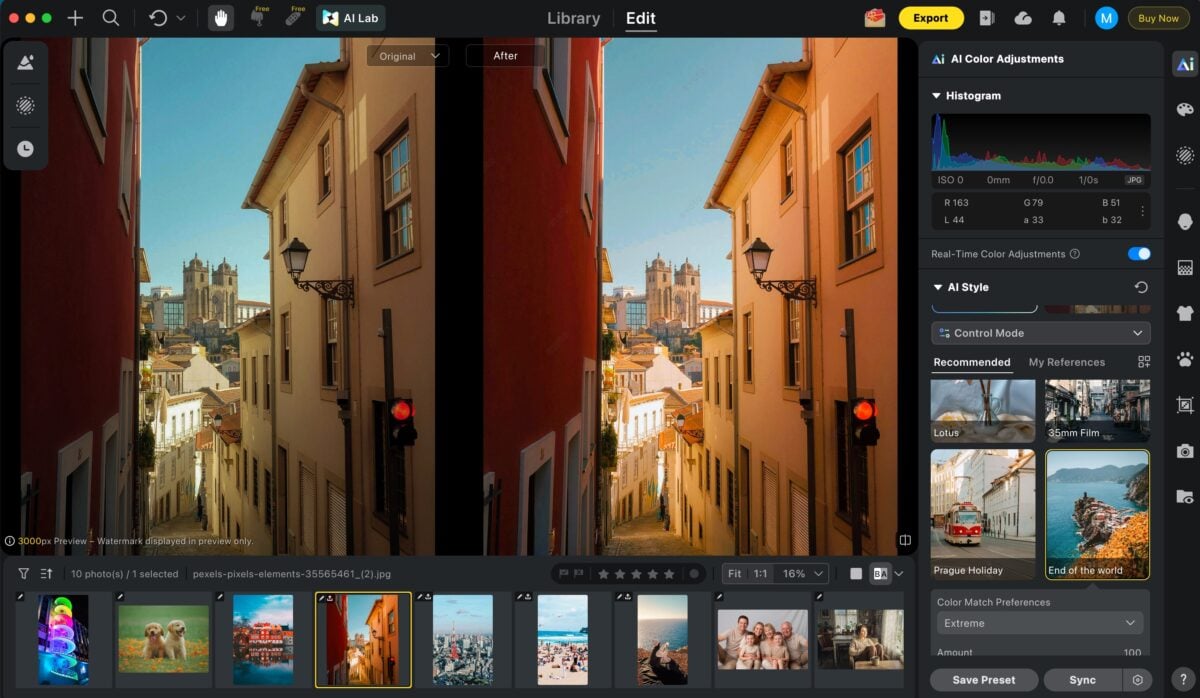Image resolution: width=1200 pixels, height=698 pixels.
Task: Open the AI Lab panel
Action: (x=351, y=18)
